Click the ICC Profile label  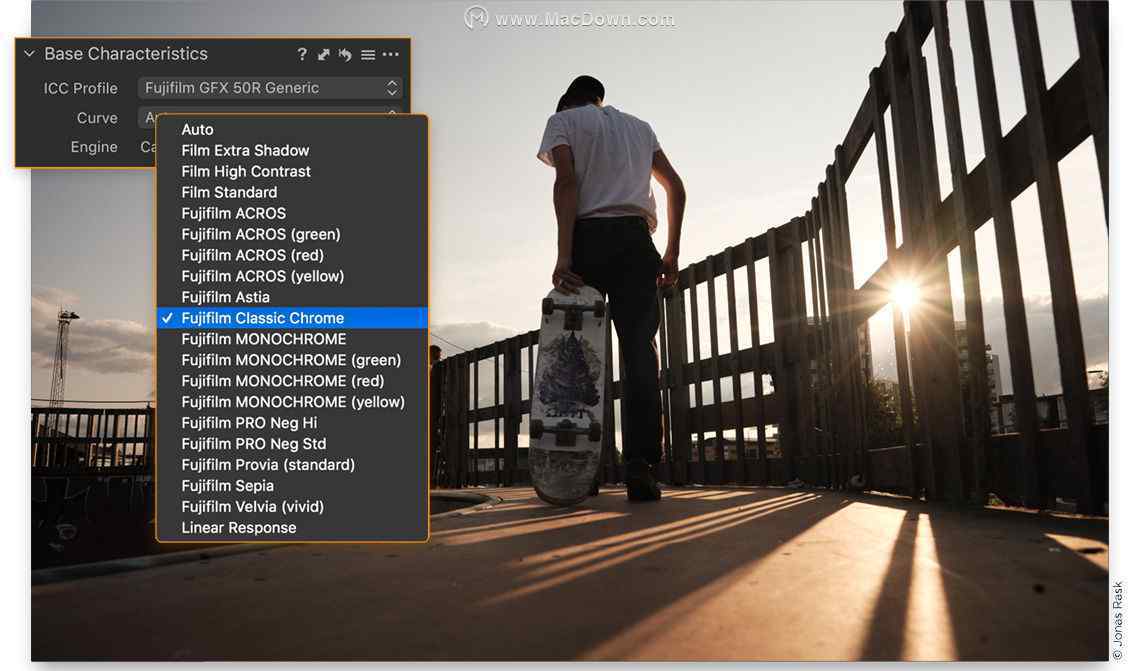(80, 88)
